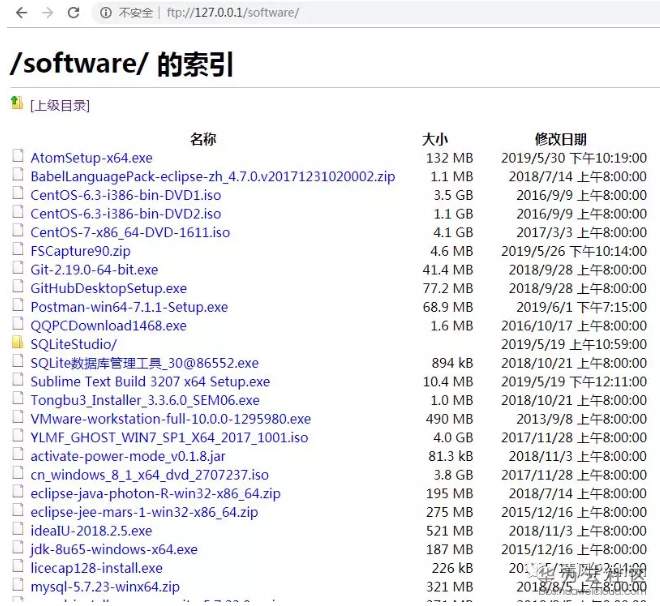Click Postman-win64-7.1.1-Setup.exe link
The width and height of the screenshot is (660, 606).
[129, 307]
